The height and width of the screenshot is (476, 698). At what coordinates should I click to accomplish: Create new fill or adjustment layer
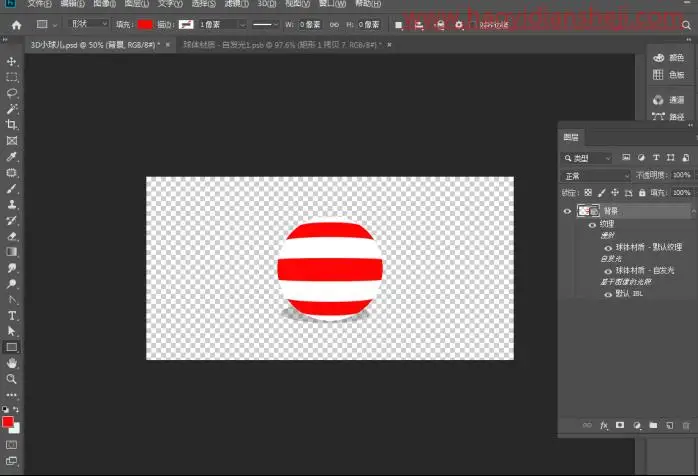pyautogui.click(x=637, y=425)
